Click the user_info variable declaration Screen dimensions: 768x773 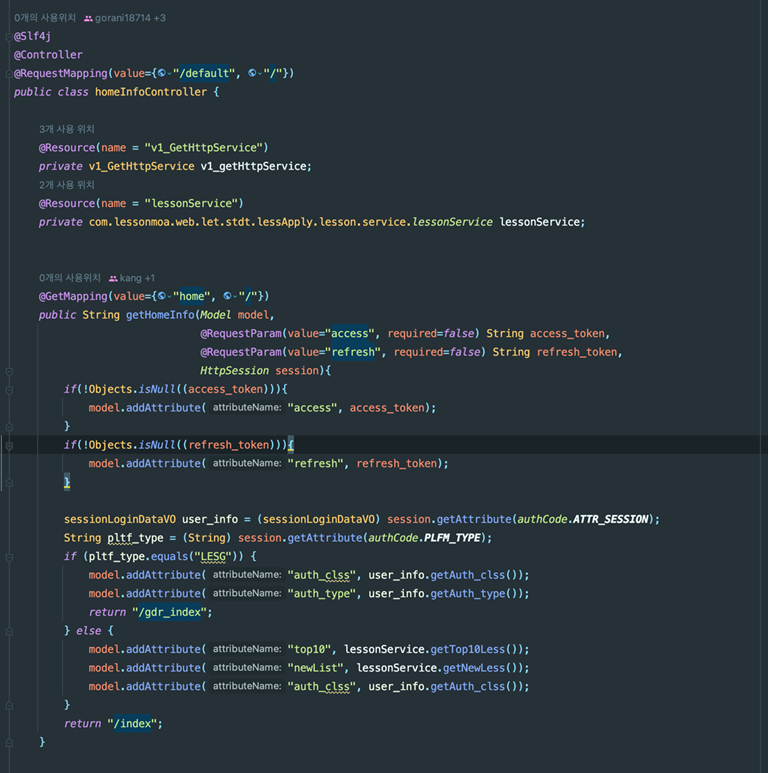pyautogui.click(x=210, y=519)
